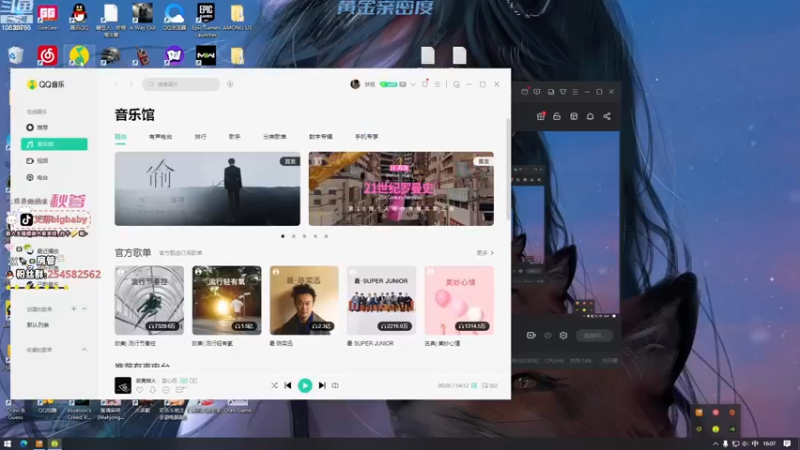Click the 最 SUPER JUNIOR playlist title

(370, 343)
